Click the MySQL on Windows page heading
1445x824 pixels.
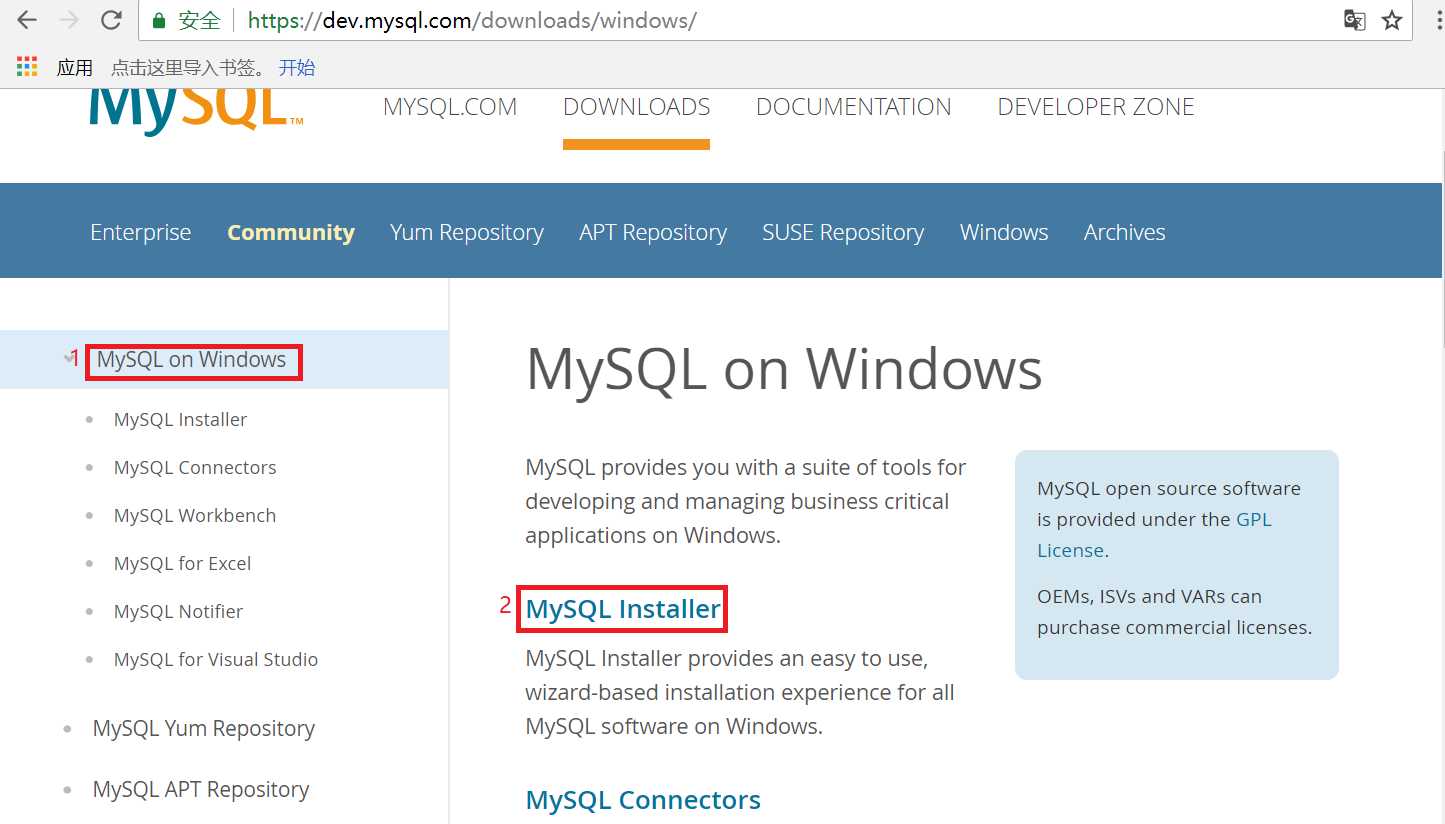click(x=784, y=369)
